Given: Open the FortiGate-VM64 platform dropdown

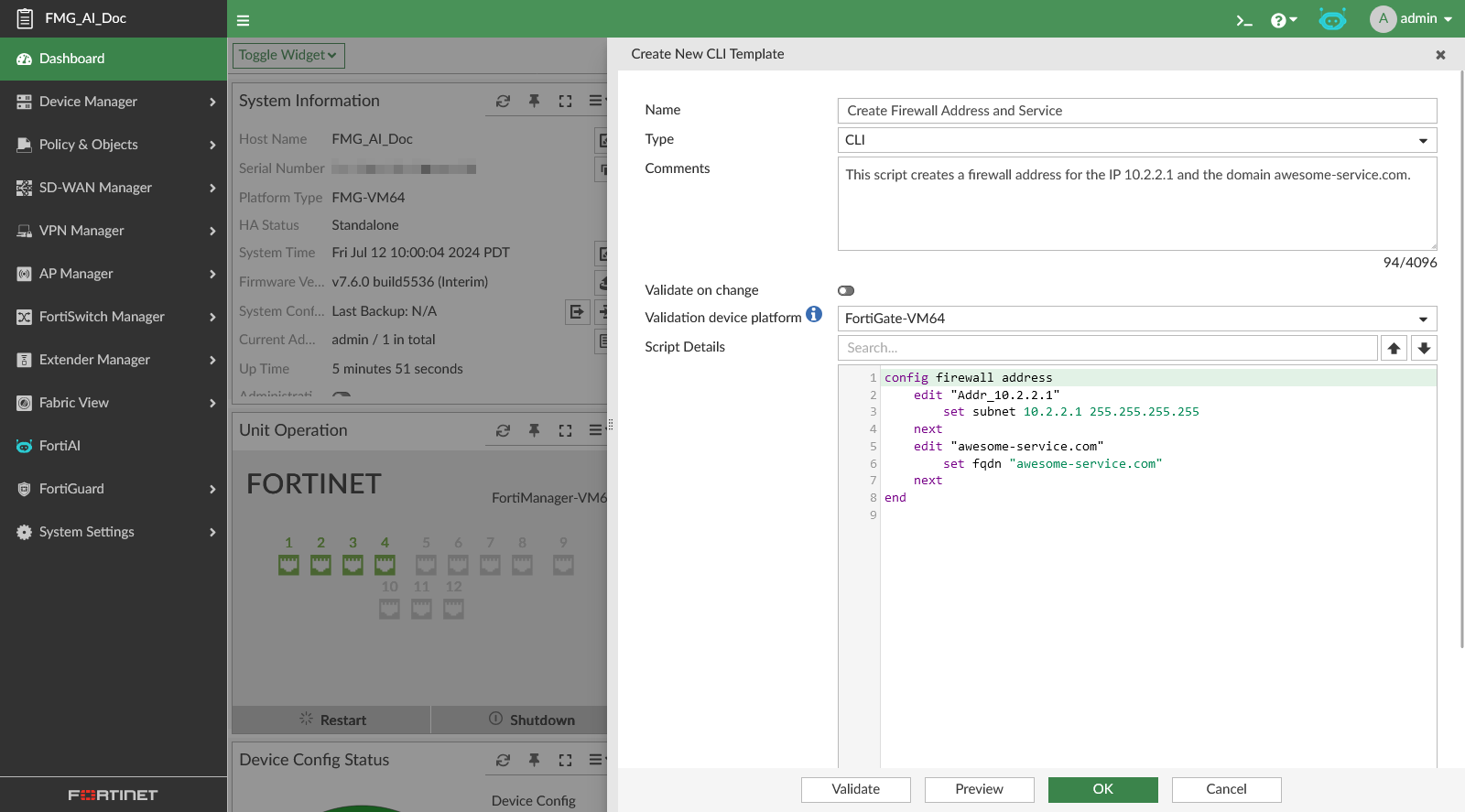Looking at the screenshot, I should tap(1136, 319).
